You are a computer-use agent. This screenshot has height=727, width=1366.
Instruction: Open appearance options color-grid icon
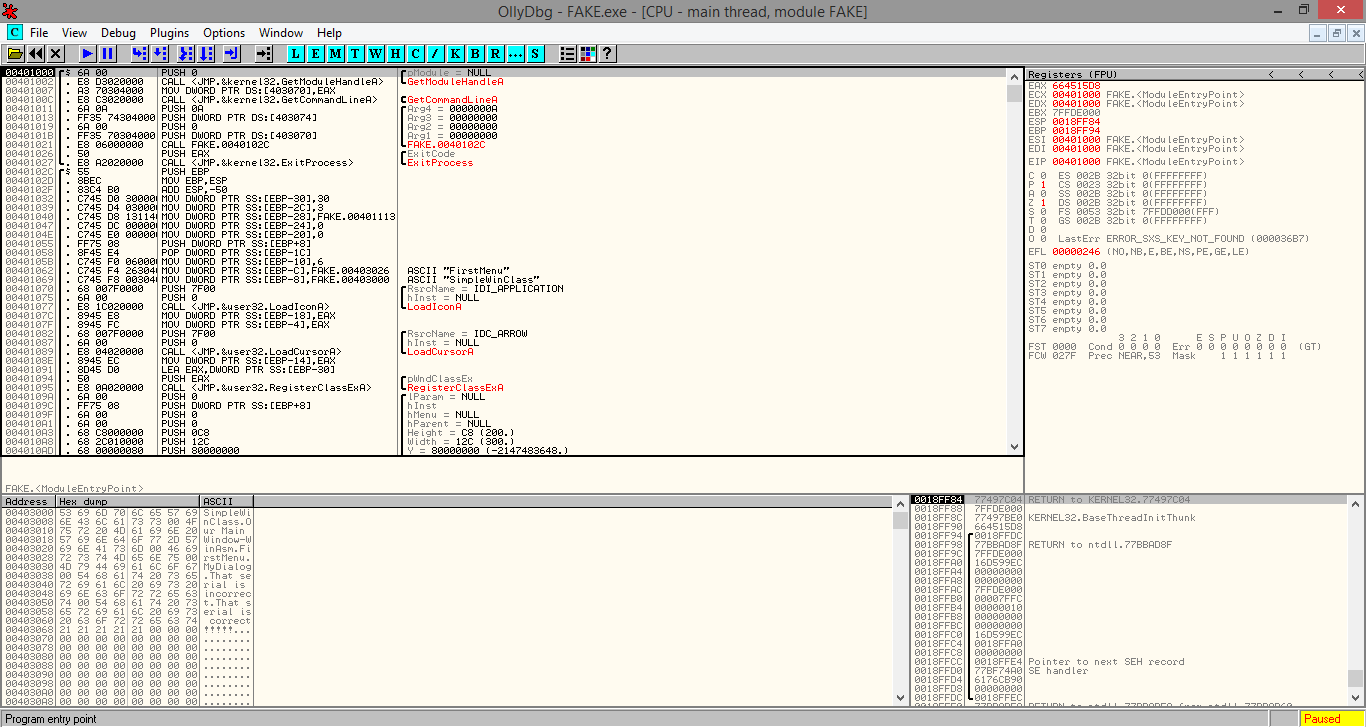(x=588, y=53)
